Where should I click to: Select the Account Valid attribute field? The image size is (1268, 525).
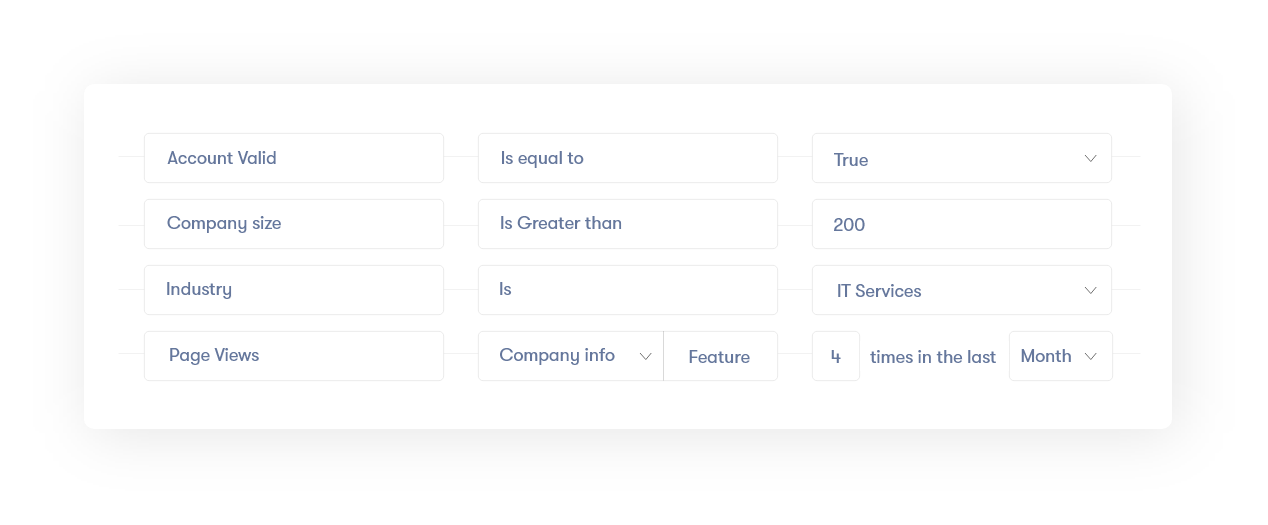(293, 158)
